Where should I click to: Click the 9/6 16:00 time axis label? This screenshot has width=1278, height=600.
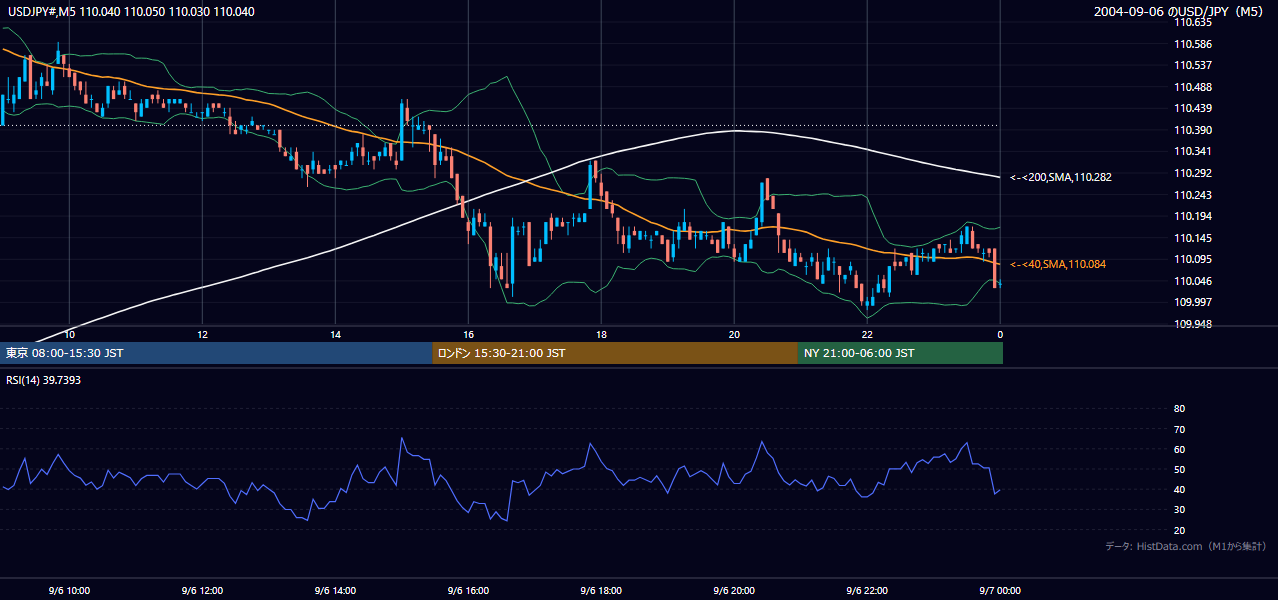click(x=468, y=591)
